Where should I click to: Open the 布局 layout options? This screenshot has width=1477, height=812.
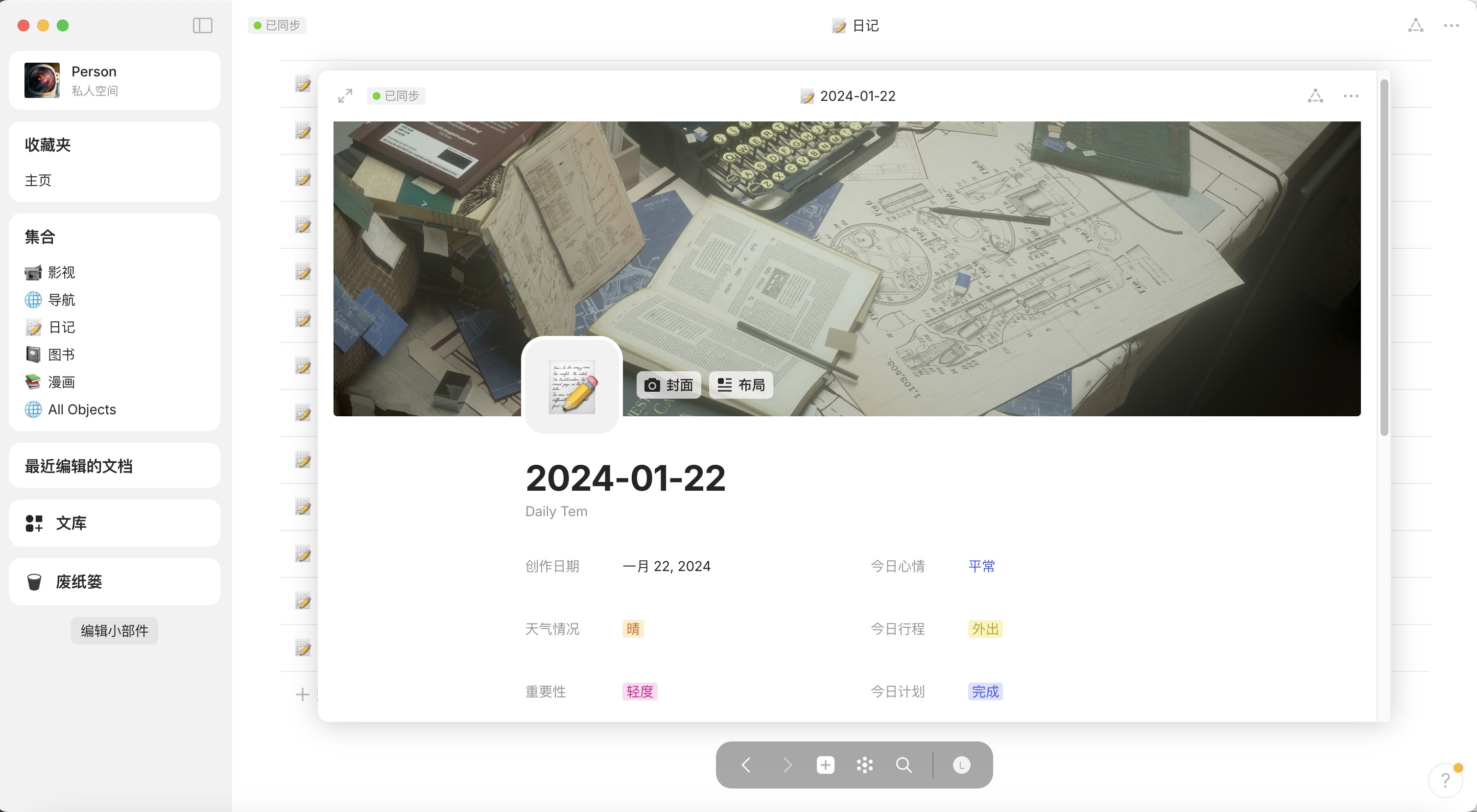point(741,385)
